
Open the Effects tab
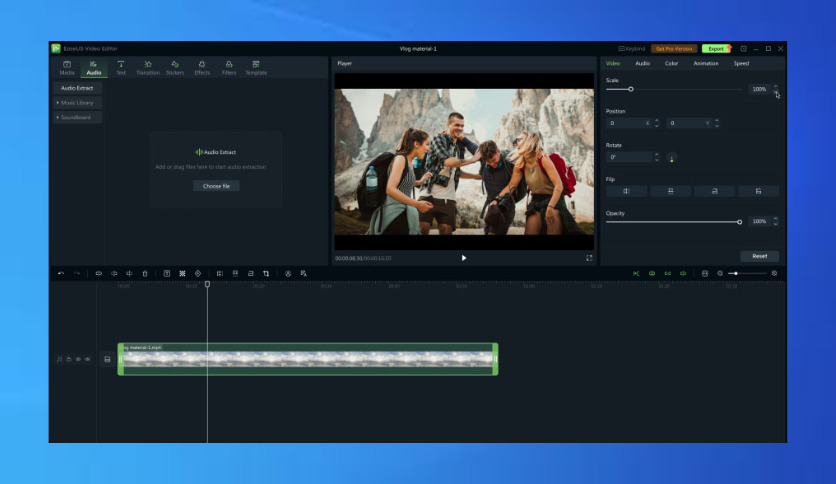click(202, 68)
